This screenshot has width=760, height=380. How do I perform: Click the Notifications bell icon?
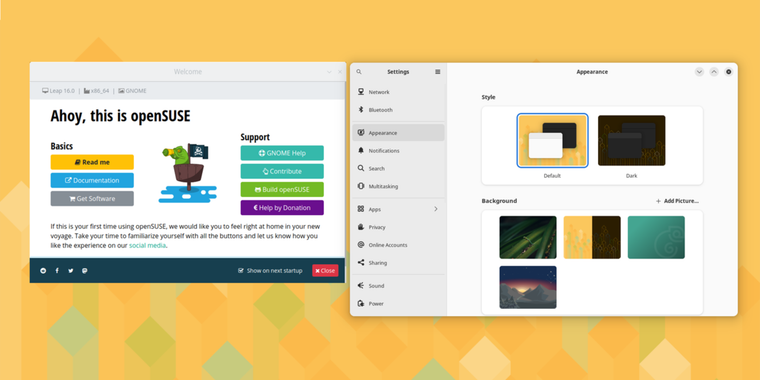coord(361,150)
